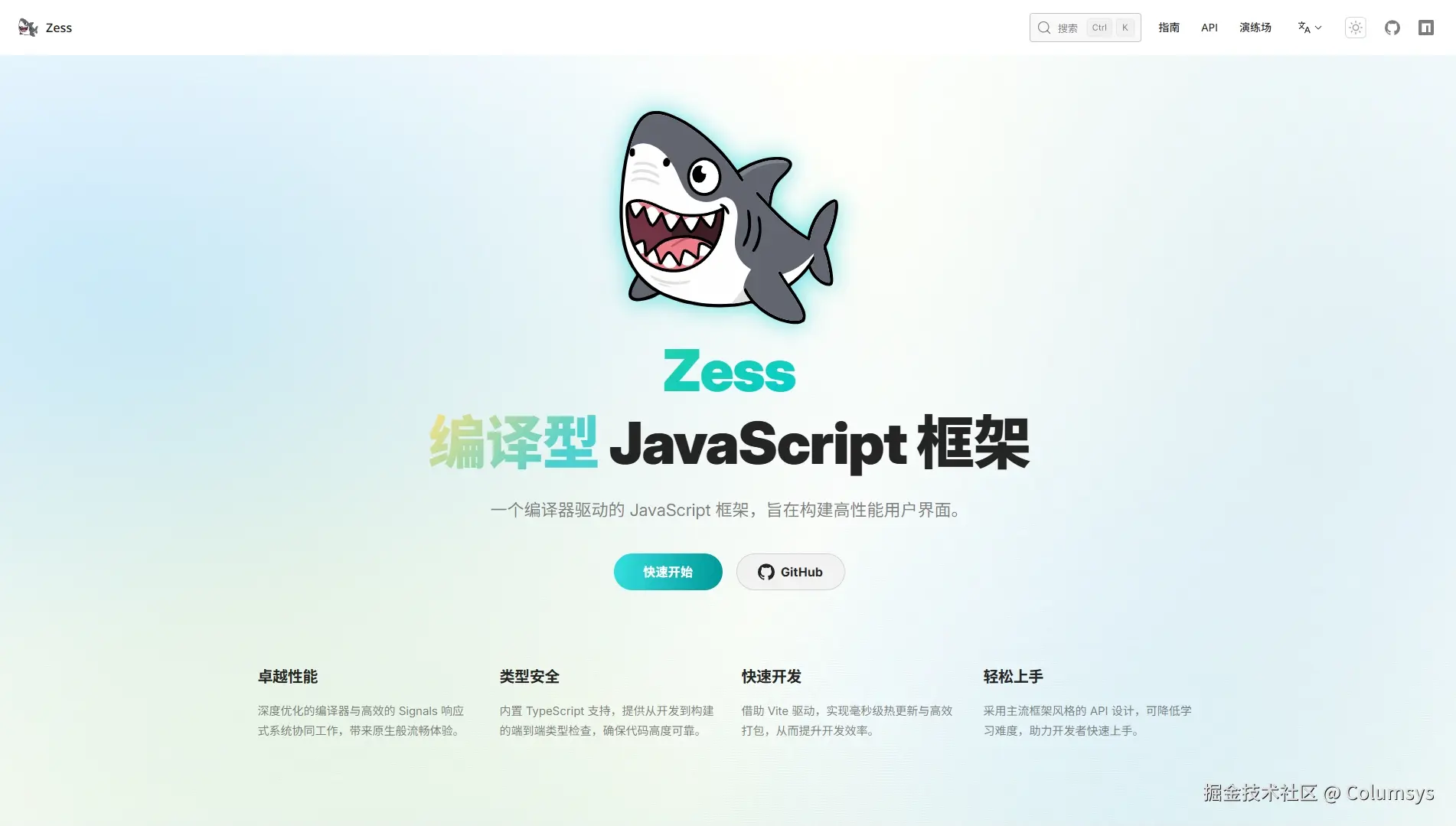Open the 演练场 playground page
1456x826 pixels.
pyautogui.click(x=1255, y=28)
